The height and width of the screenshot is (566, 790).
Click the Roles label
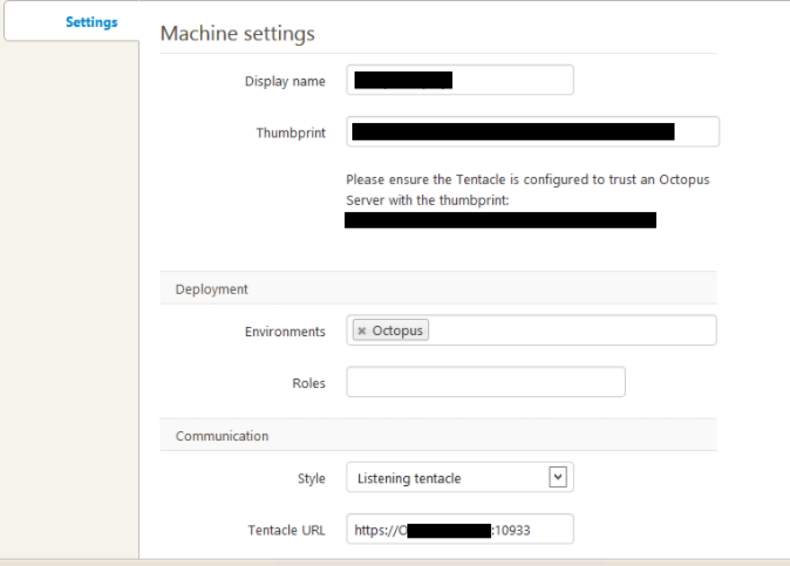tap(308, 383)
